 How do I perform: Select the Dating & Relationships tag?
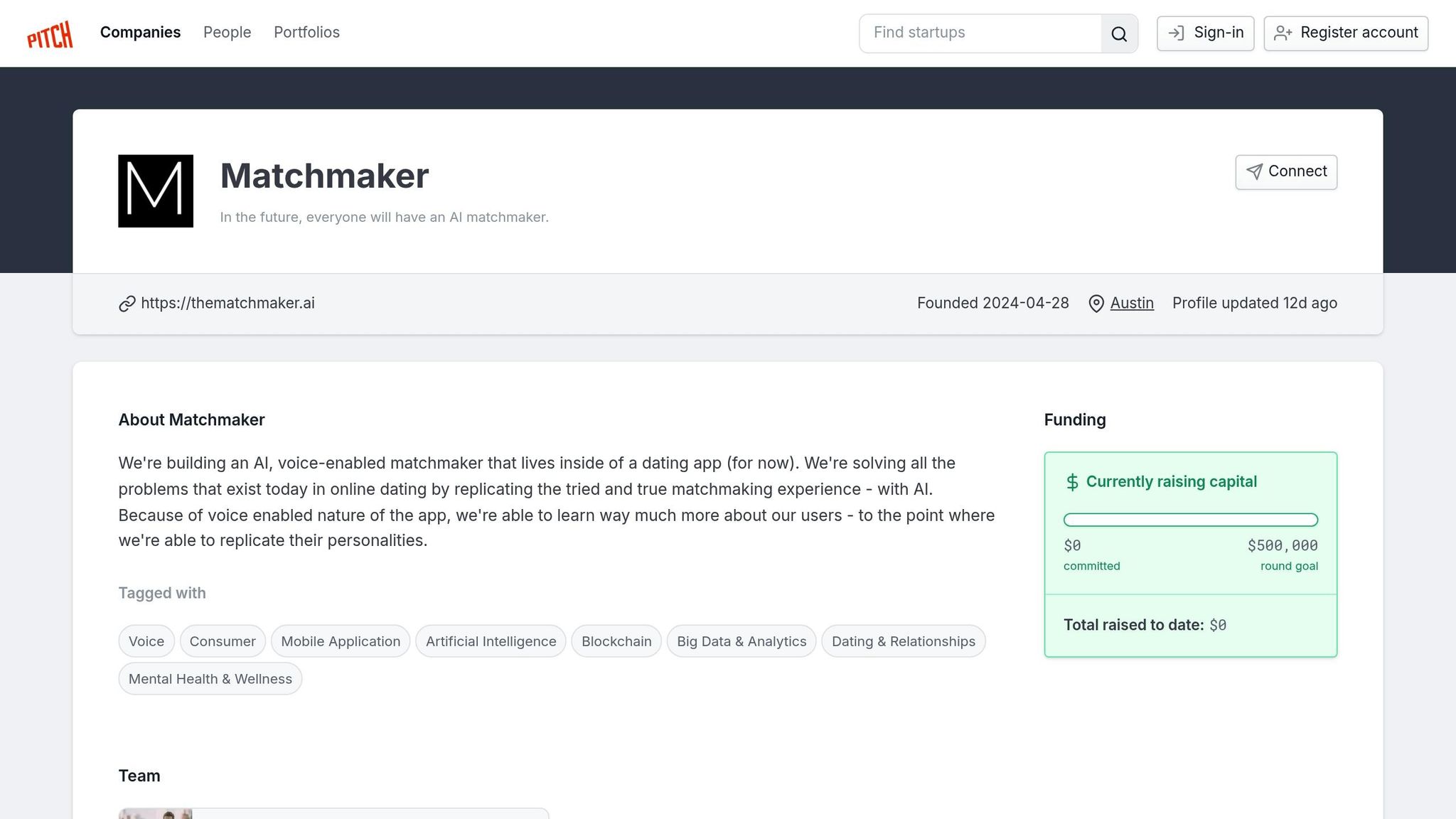pos(904,641)
